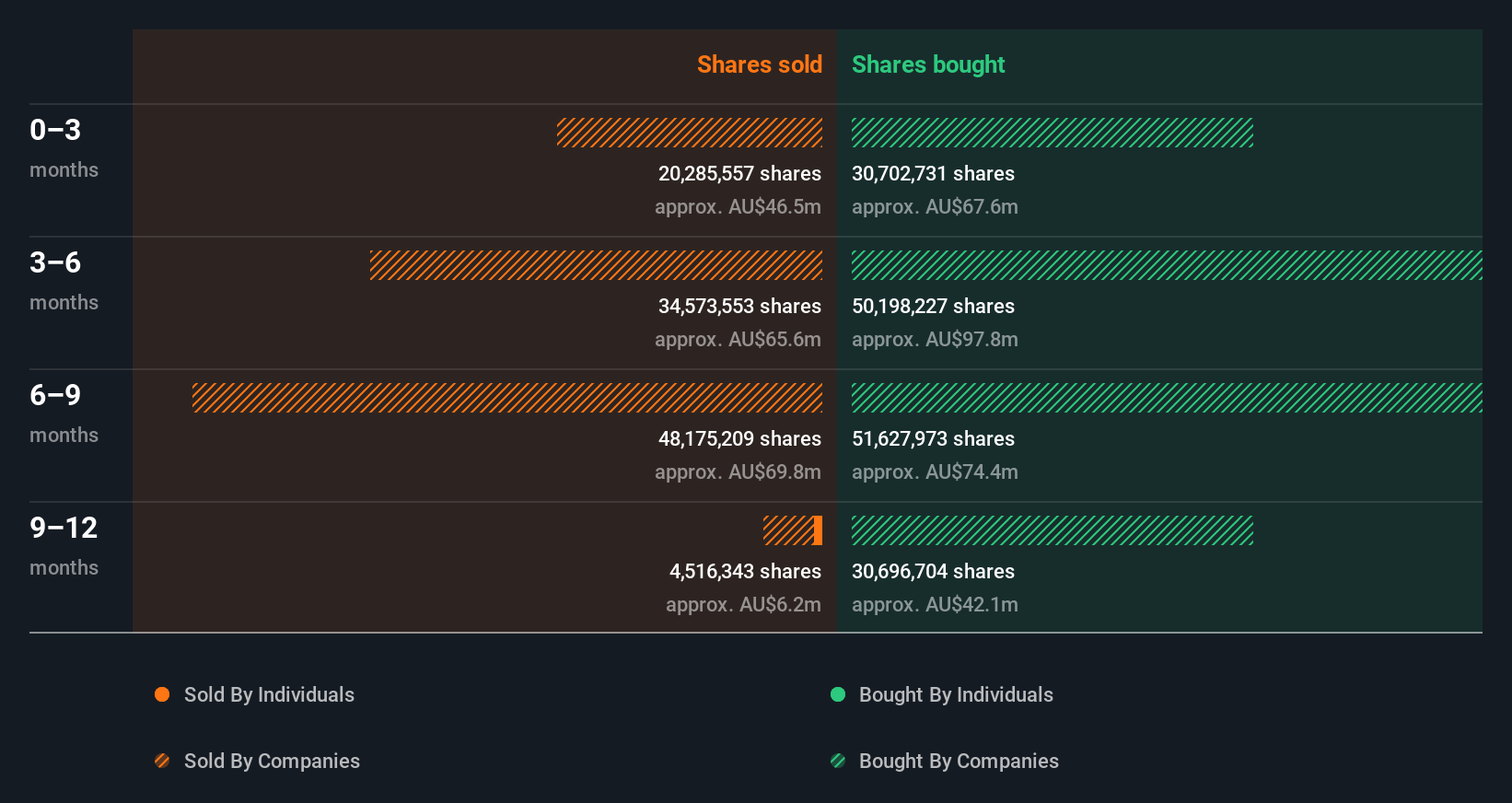Click the 6–9 months row label
This screenshot has height=803, width=1512.
[x=64, y=413]
